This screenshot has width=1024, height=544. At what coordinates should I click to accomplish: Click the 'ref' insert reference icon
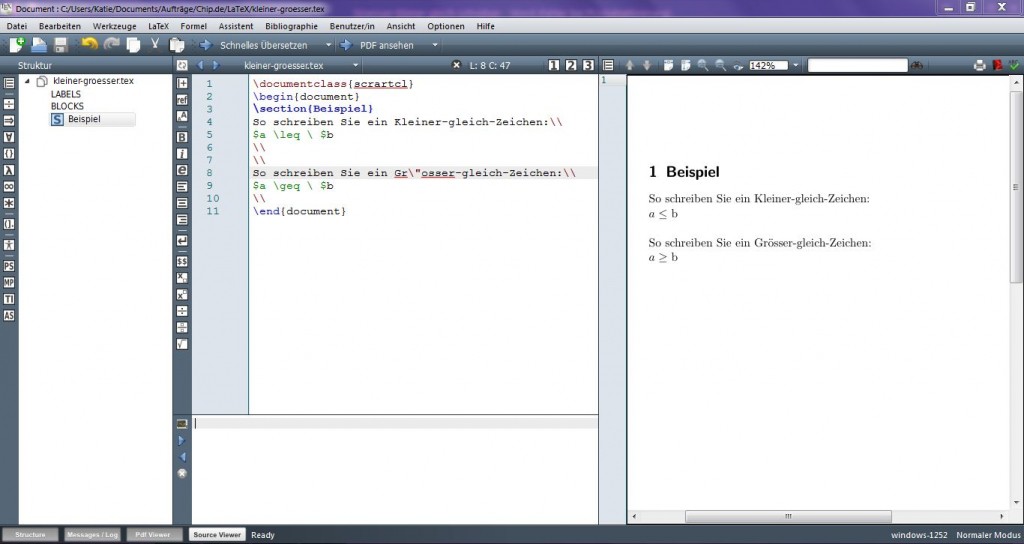click(x=182, y=99)
